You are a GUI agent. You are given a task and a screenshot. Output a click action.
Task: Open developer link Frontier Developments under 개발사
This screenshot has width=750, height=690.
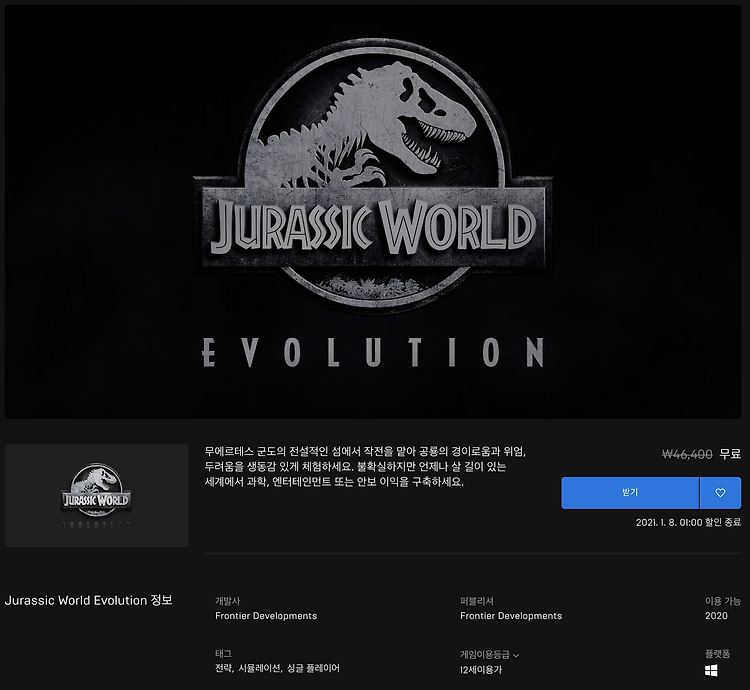(266, 616)
